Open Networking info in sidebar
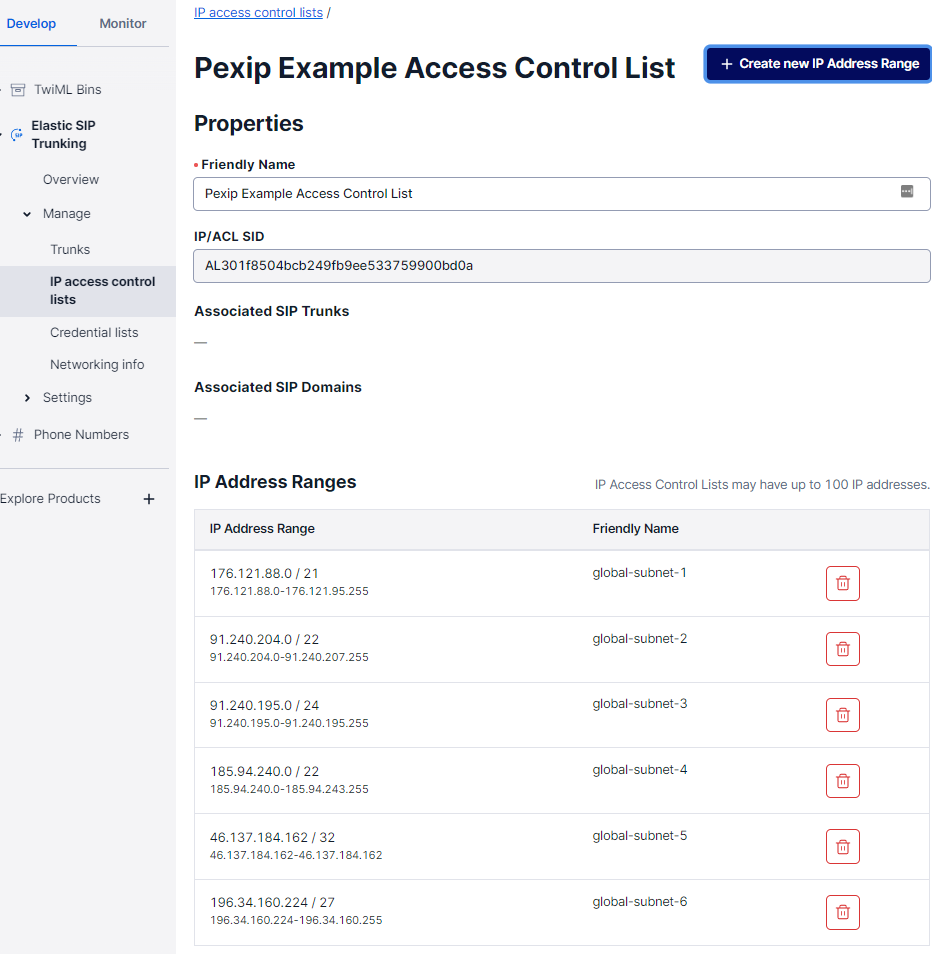This screenshot has height=954, width=932. pos(97,365)
